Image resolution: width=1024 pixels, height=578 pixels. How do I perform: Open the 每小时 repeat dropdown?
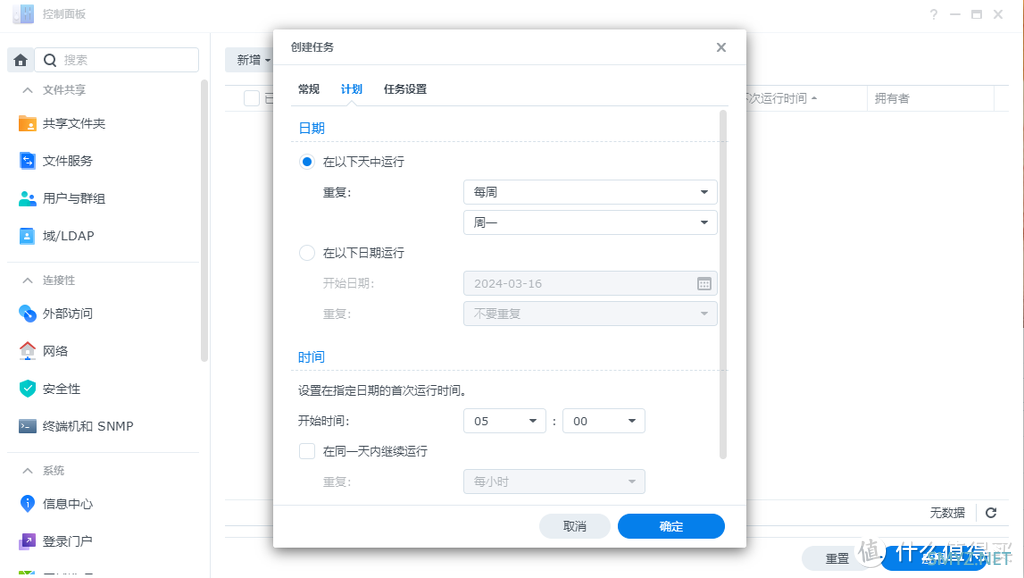coord(554,481)
